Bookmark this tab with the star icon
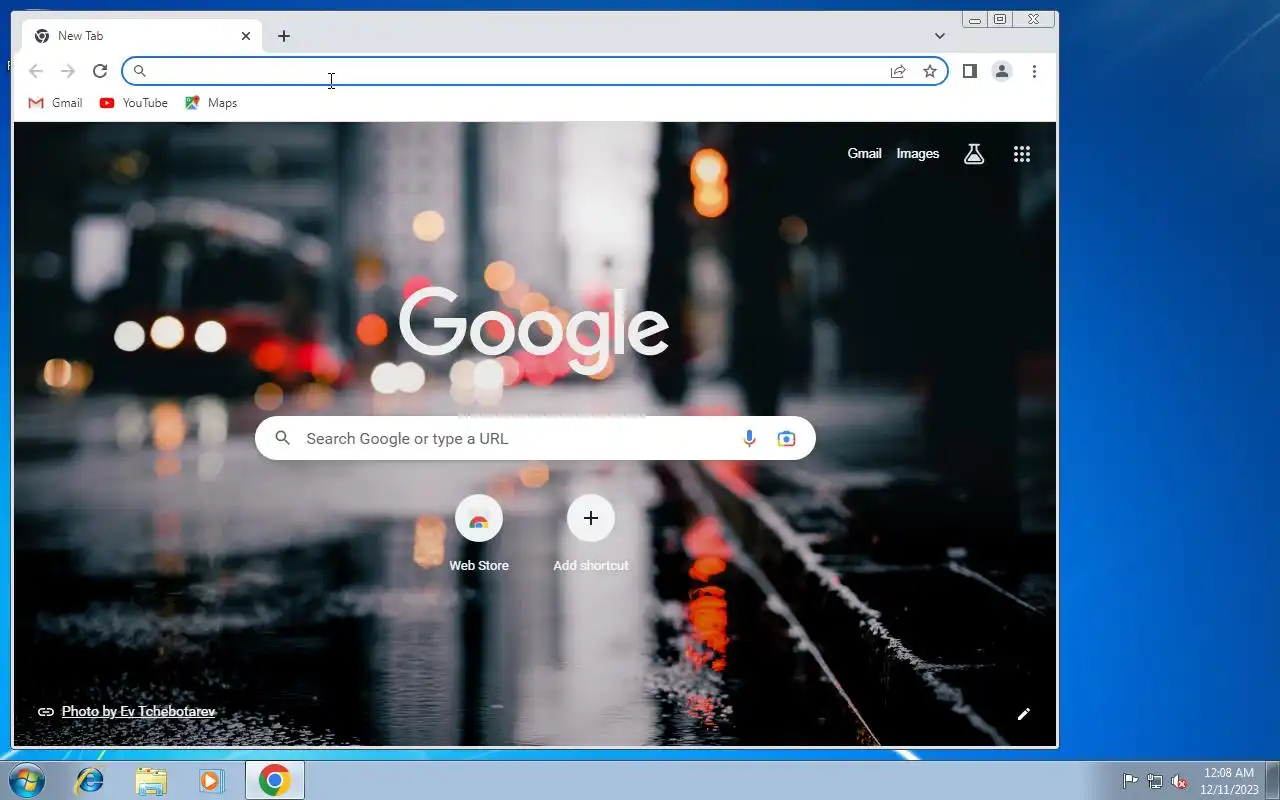 pos(930,71)
